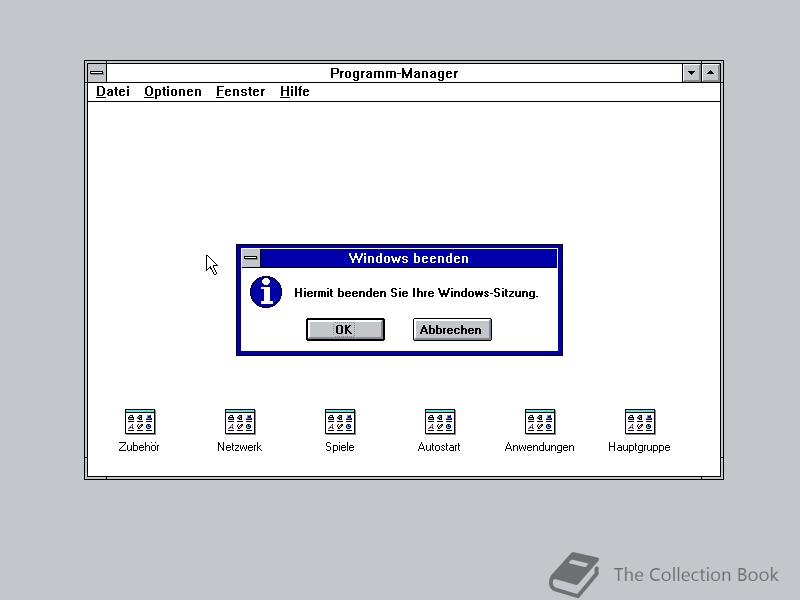Open the Autostart program group icon

440,422
